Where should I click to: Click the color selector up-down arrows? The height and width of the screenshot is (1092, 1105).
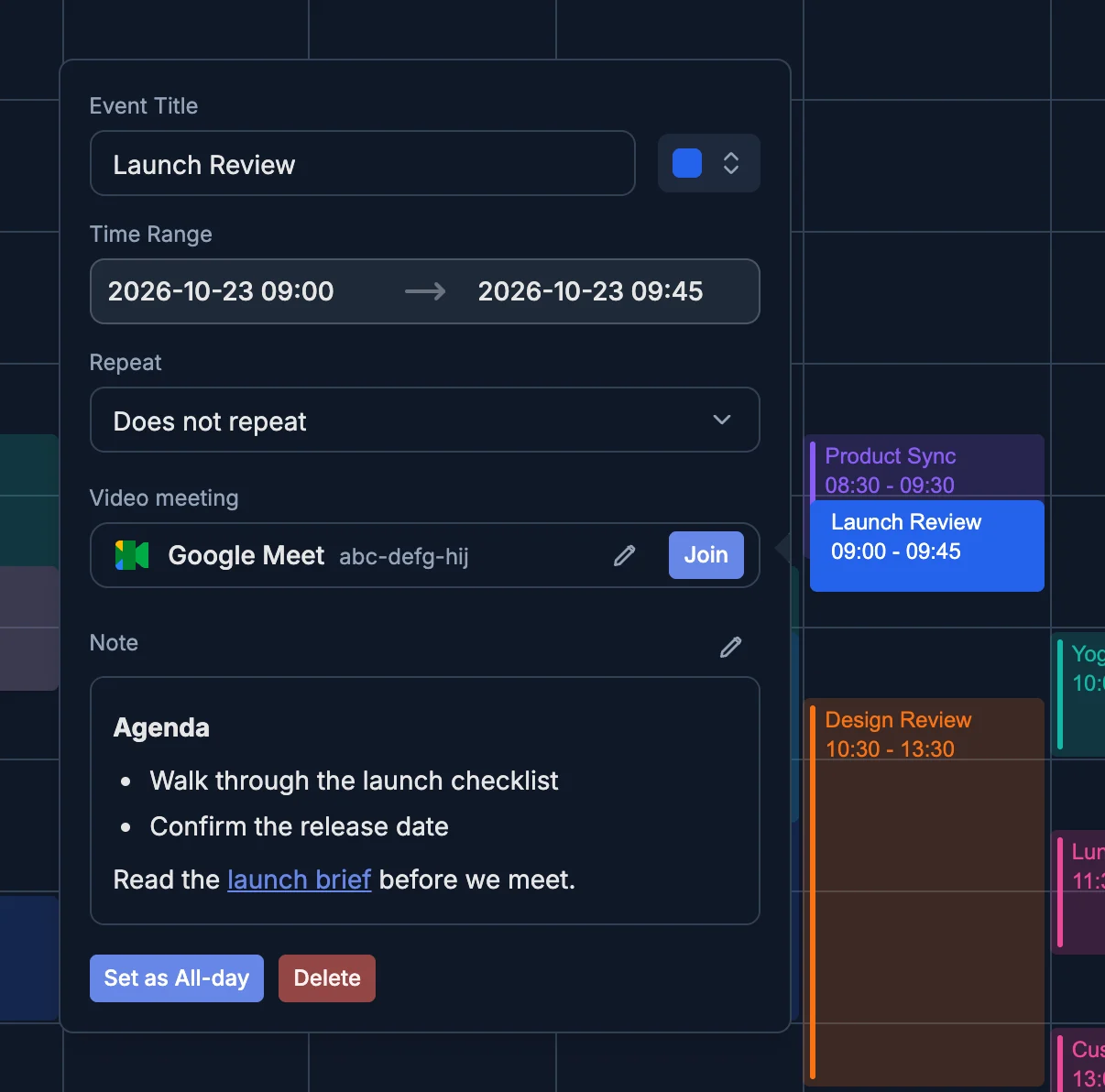pyautogui.click(x=731, y=163)
